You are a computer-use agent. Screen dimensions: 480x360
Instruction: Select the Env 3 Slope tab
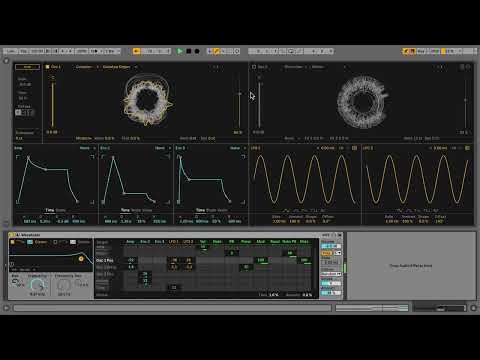[x=211, y=210]
